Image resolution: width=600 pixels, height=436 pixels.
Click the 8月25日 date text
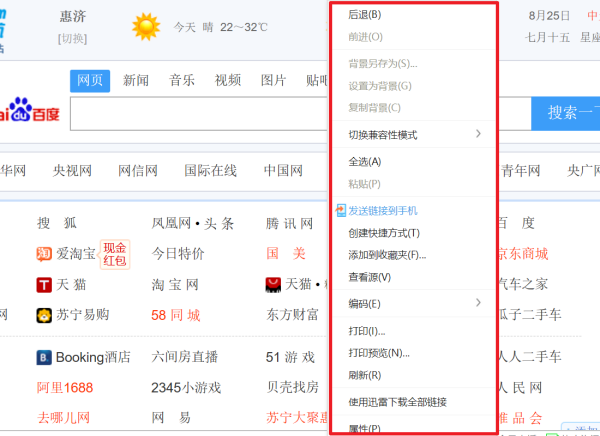tap(549, 16)
